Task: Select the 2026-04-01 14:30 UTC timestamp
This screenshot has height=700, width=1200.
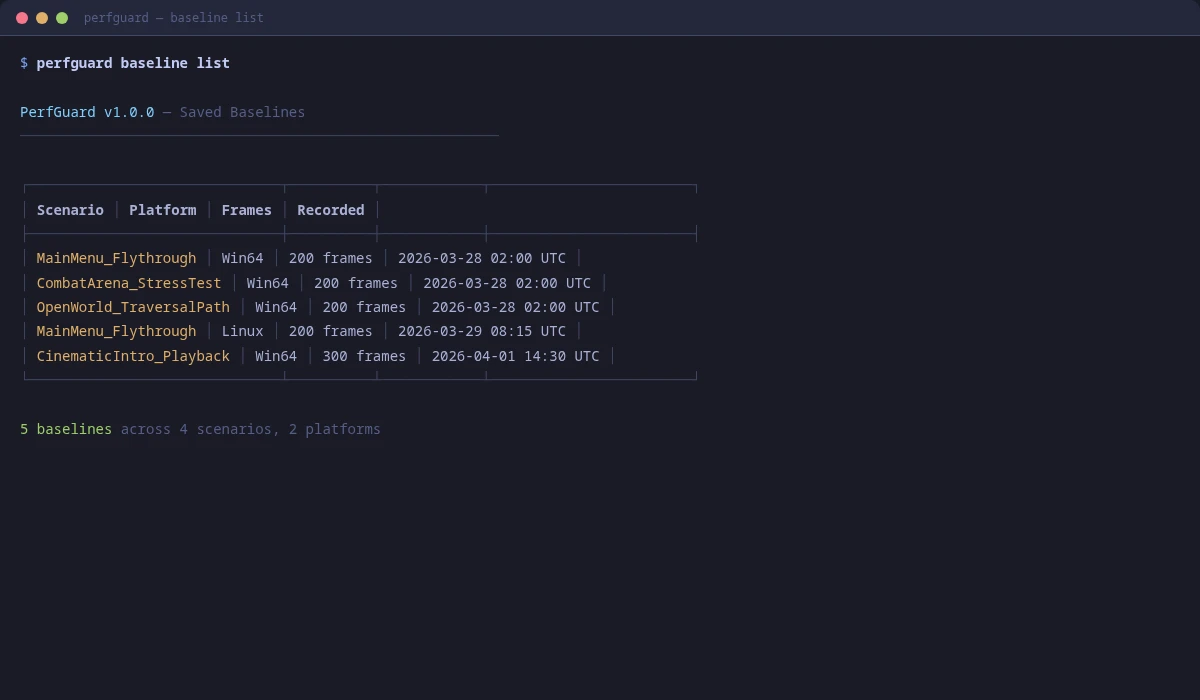Action: [516, 355]
